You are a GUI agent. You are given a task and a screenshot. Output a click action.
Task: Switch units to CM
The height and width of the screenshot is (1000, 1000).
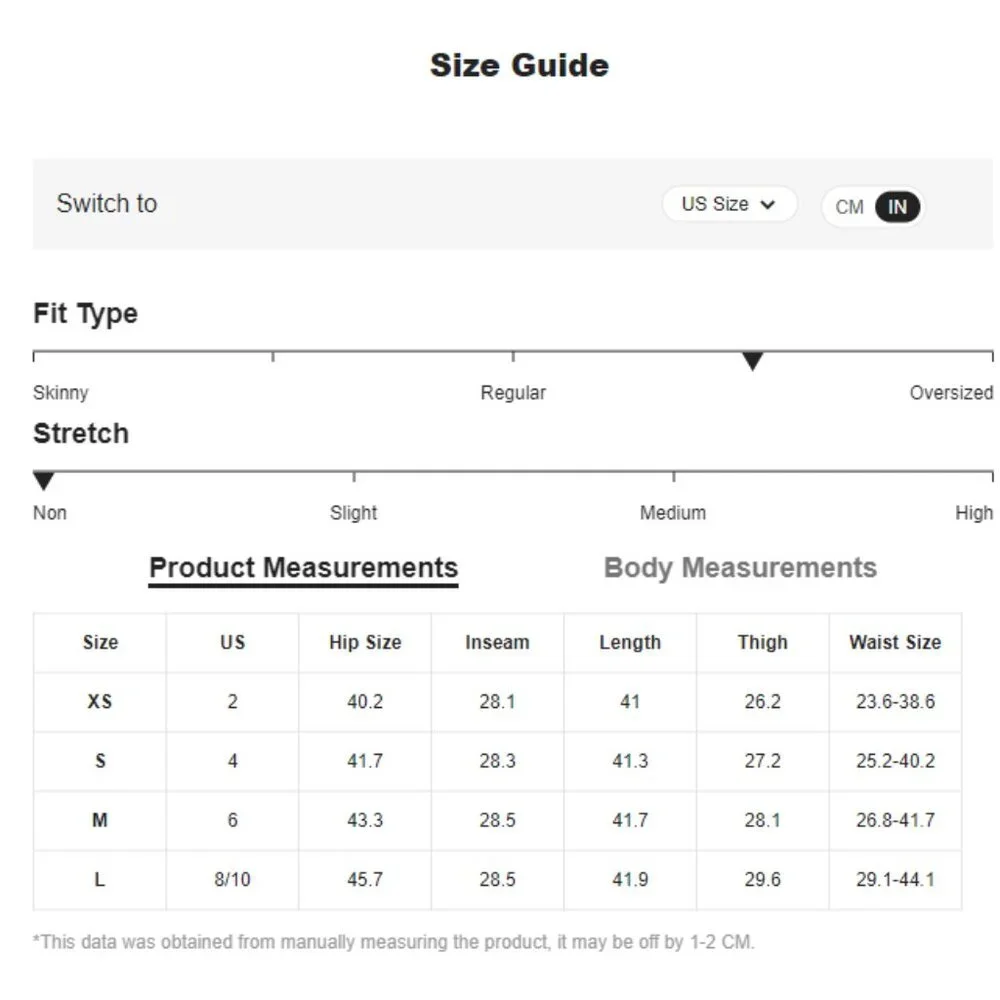point(849,207)
